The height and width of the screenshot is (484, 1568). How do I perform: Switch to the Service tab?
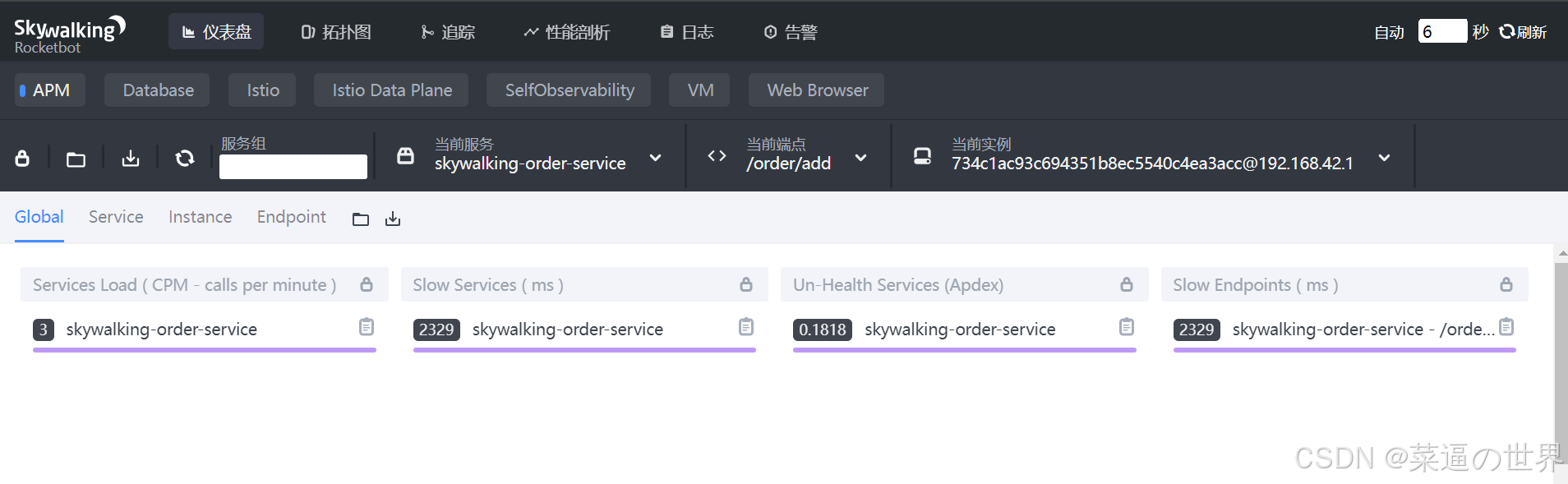116,217
